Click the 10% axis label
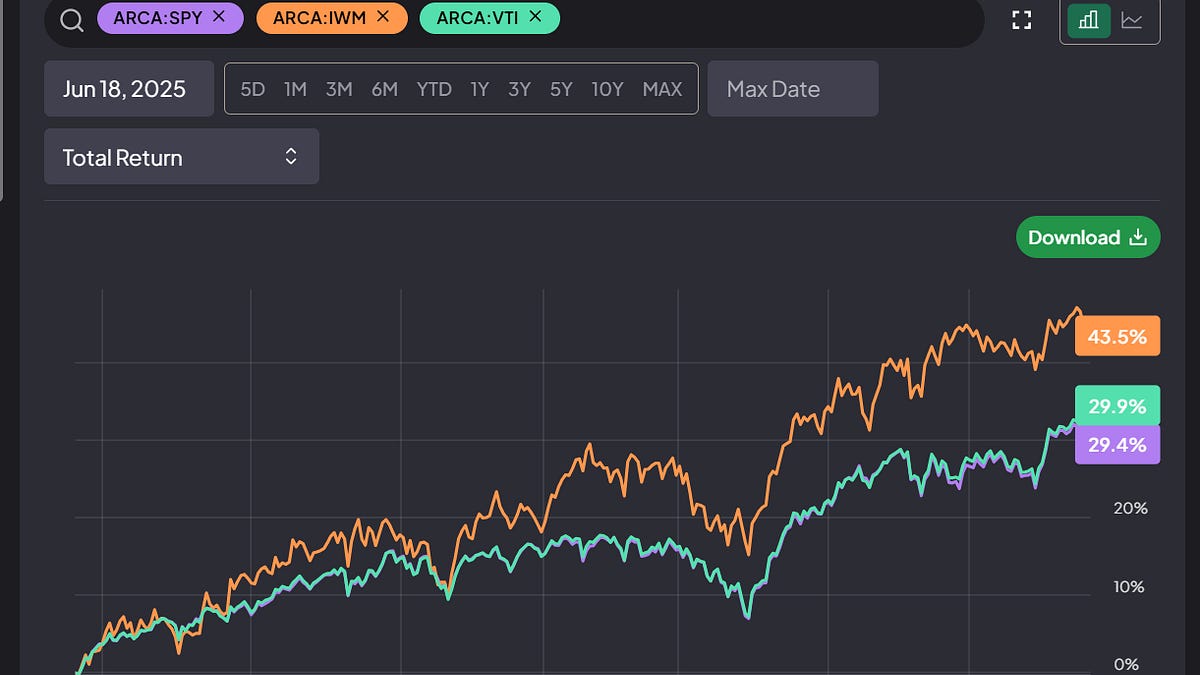1200x675 pixels. pos(1129,587)
